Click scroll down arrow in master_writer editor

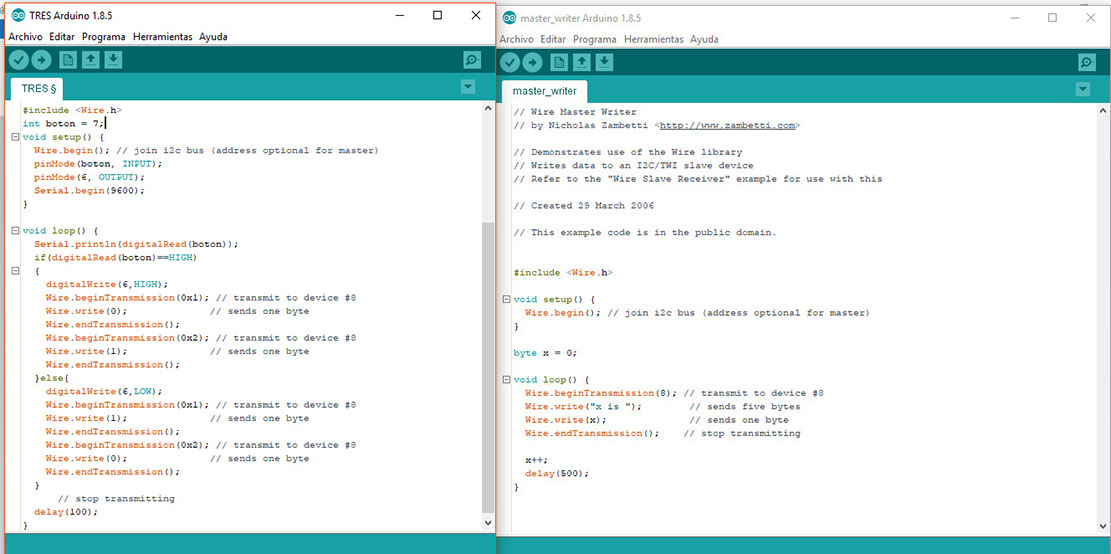click(1102, 525)
